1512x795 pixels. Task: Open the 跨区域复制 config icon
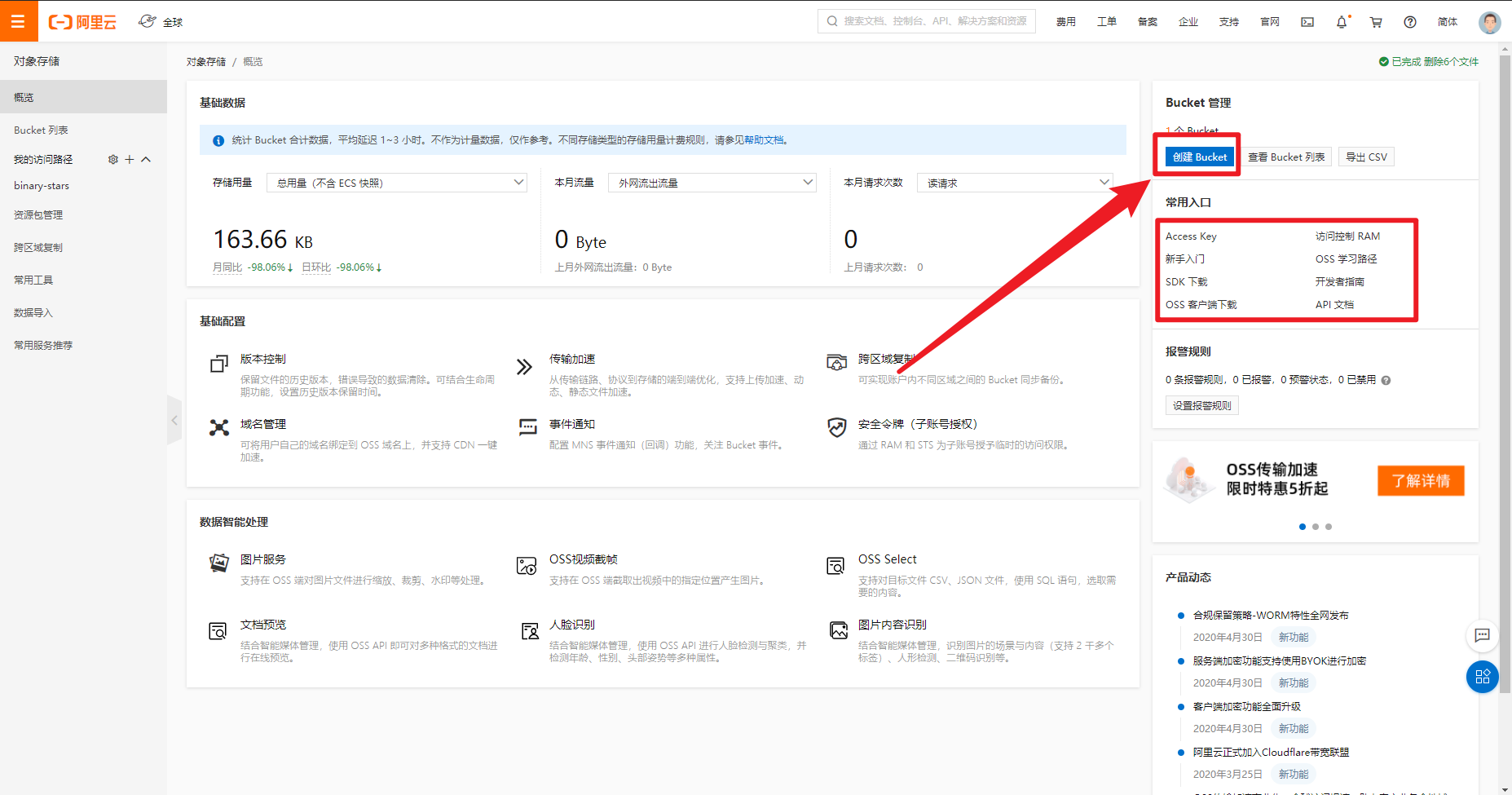837,362
